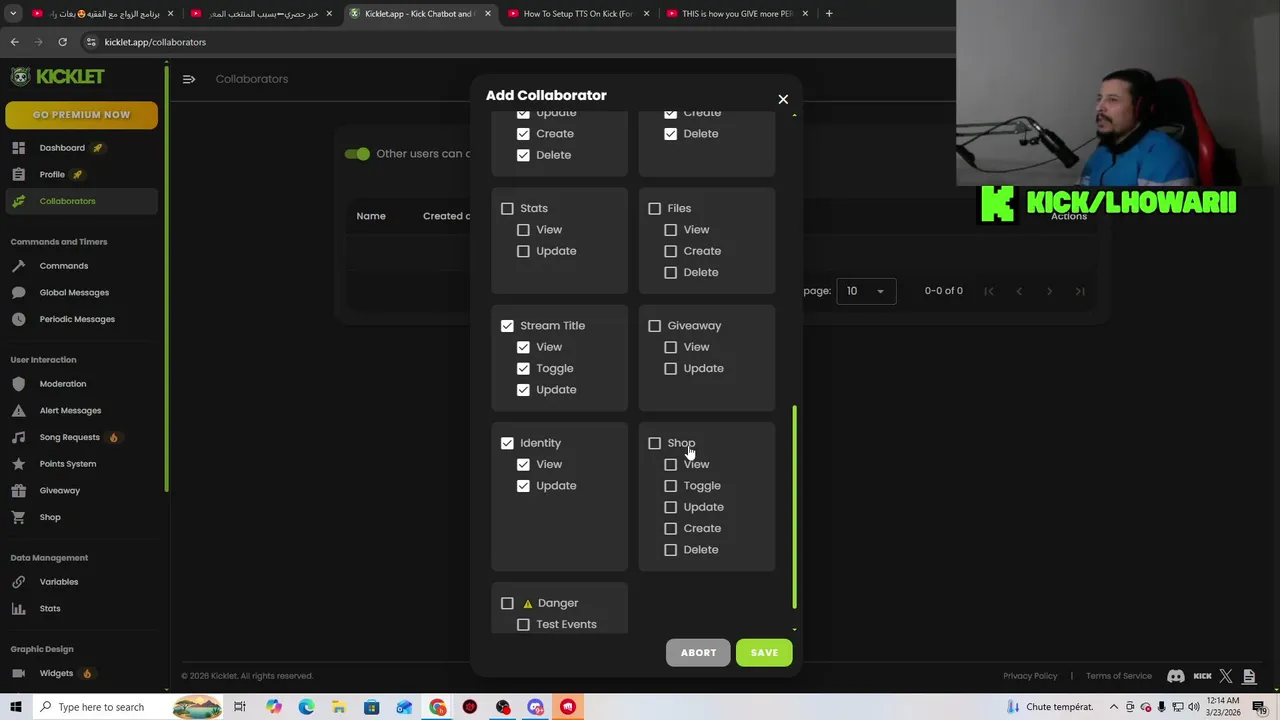
Task: Switch to Kicklet.app browser tab
Action: click(420, 14)
